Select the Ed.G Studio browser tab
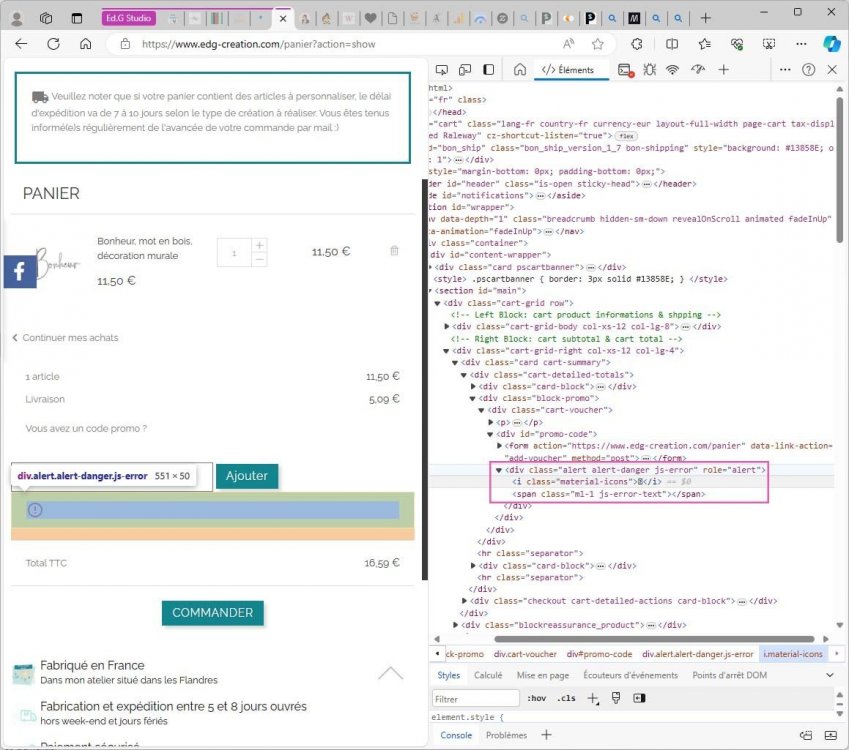The width and height of the screenshot is (849, 750). pos(129,18)
